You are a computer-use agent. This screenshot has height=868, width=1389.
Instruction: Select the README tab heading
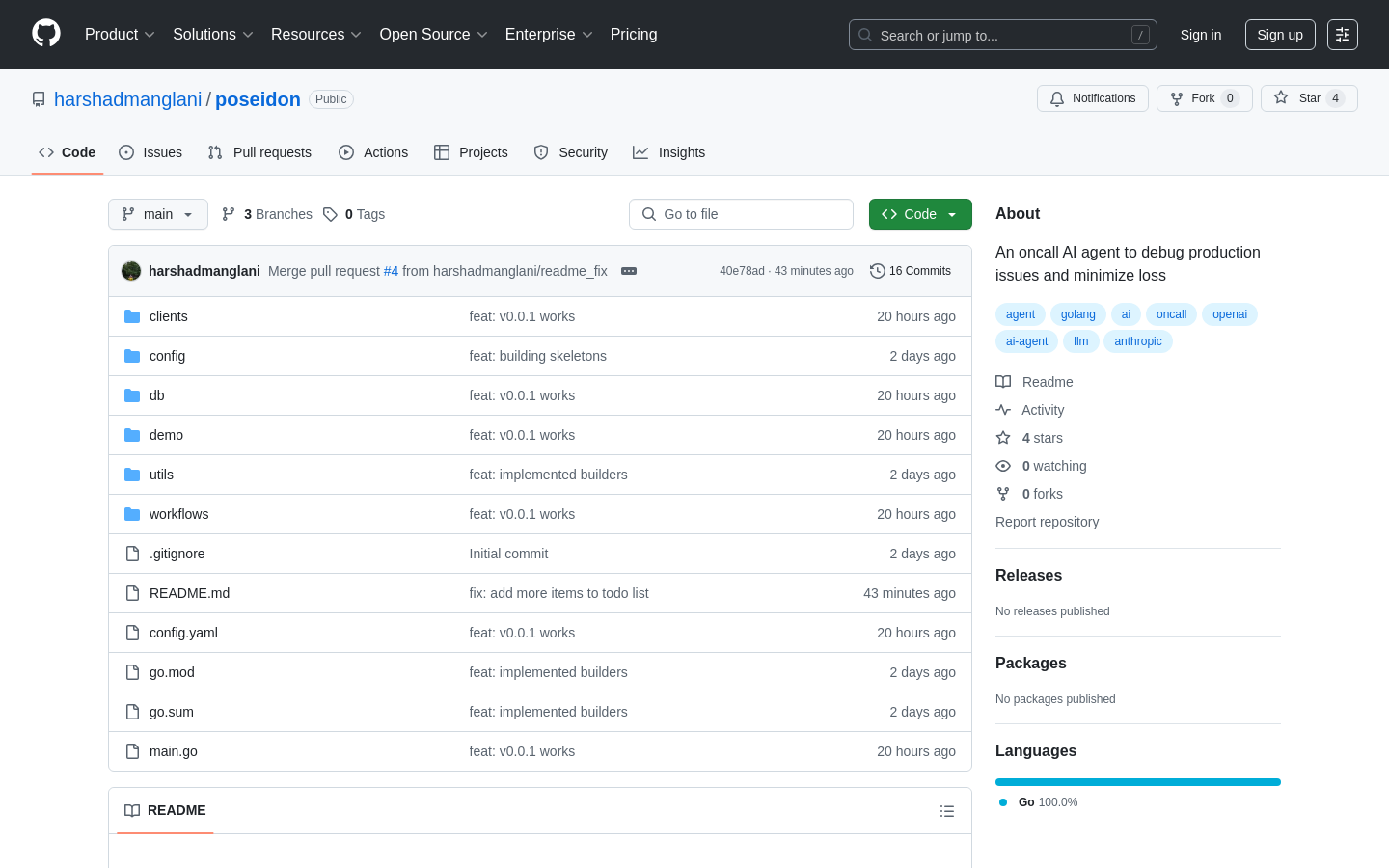[x=165, y=810]
